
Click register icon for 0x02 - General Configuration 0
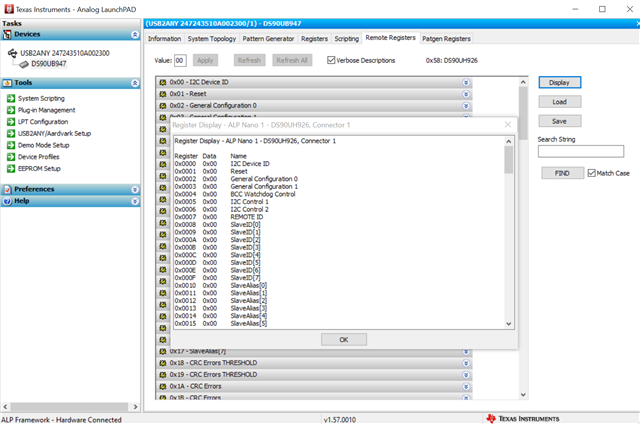tap(163, 106)
